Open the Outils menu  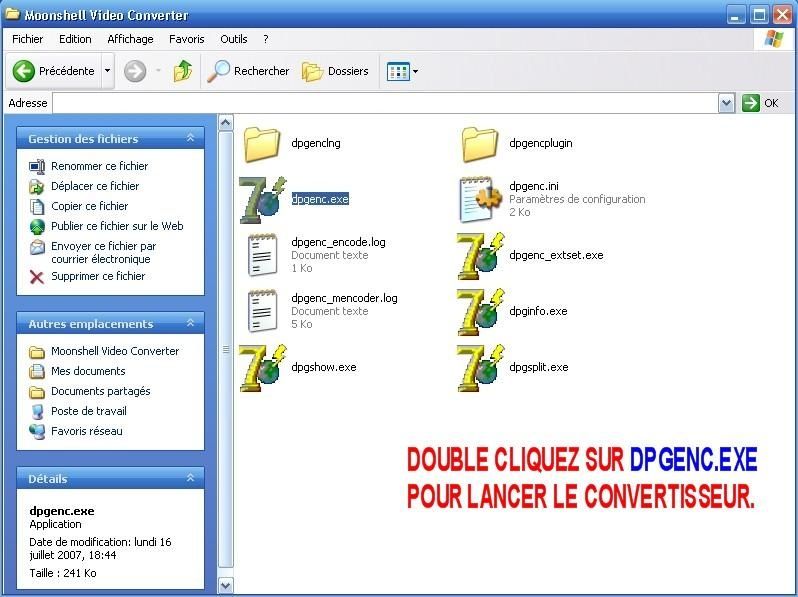(234, 39)
